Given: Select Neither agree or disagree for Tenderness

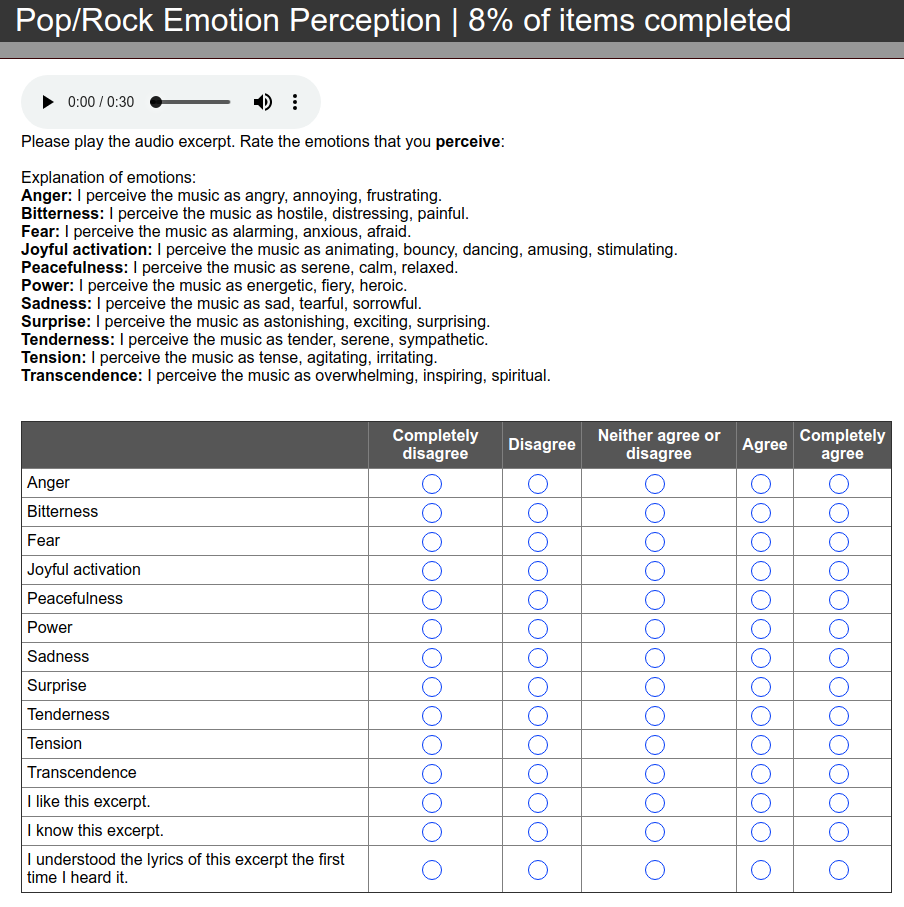Looking at the screenshot, I should (655, 716).
